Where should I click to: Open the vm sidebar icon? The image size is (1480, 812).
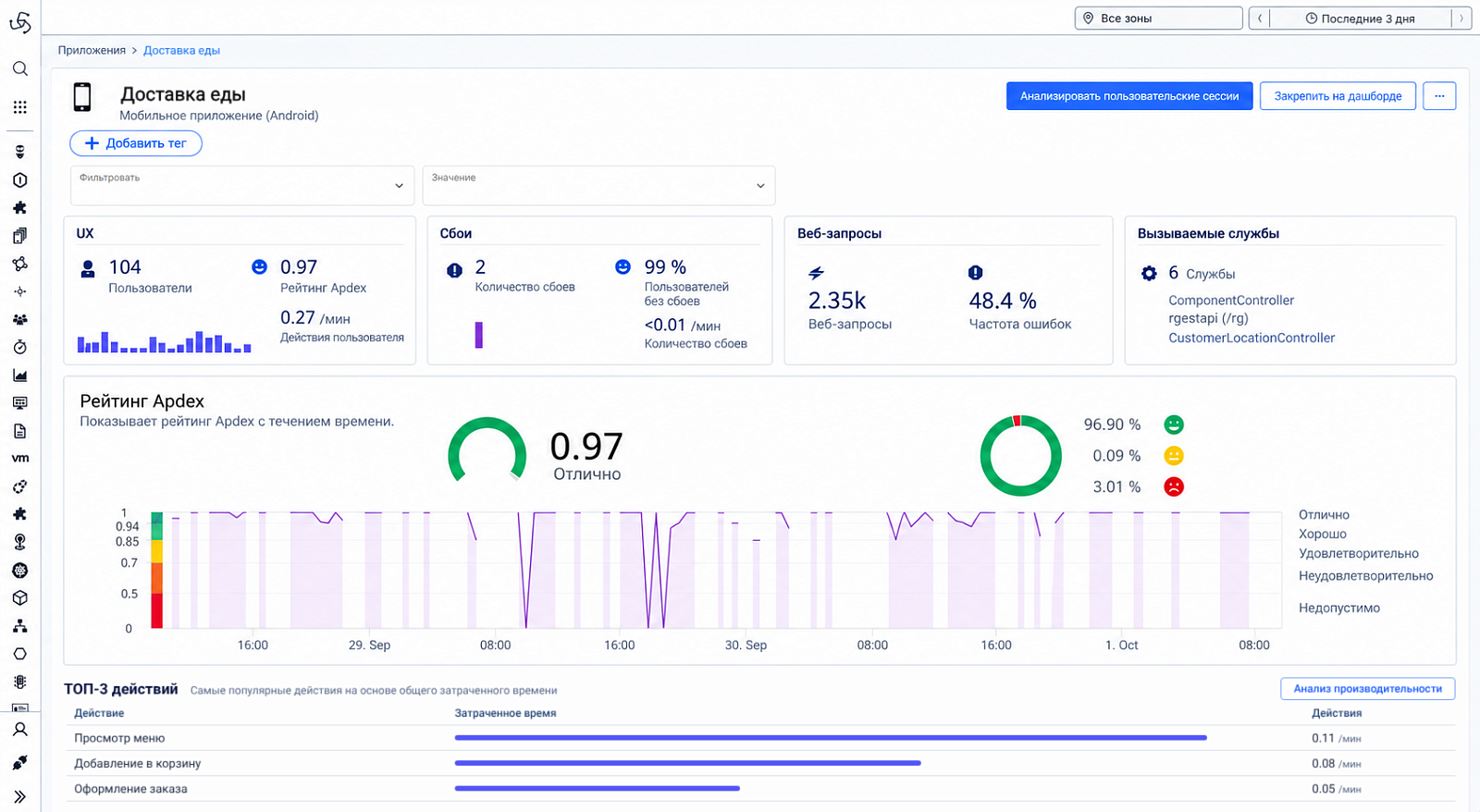coord(19,458)
